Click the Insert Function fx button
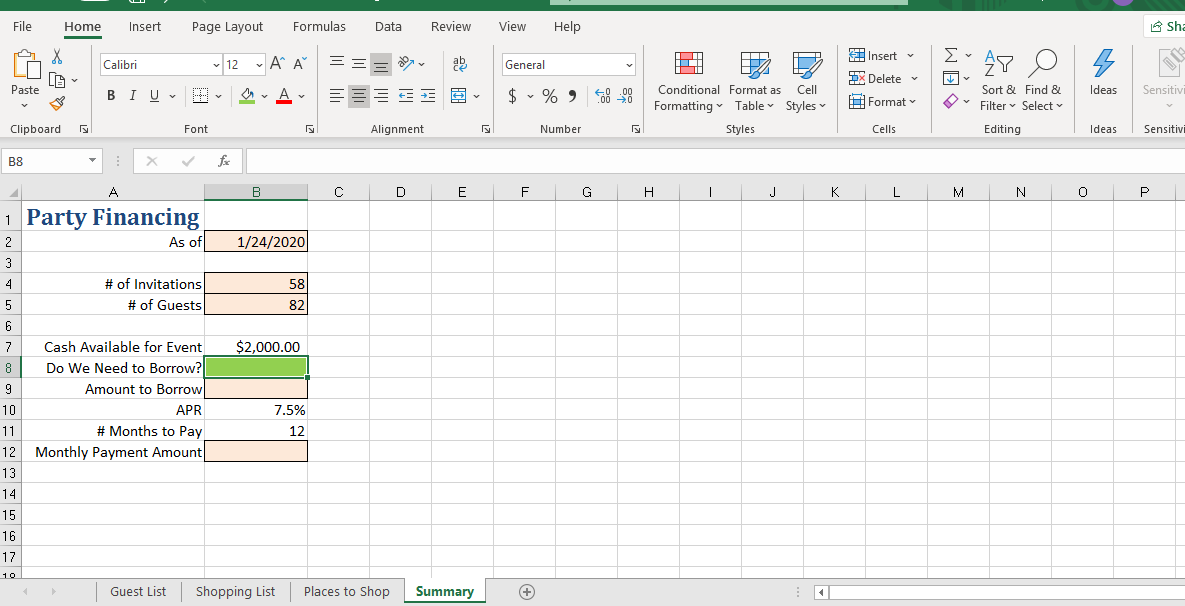The height and width of the screenshot is (606, 1185). point(224,161)
